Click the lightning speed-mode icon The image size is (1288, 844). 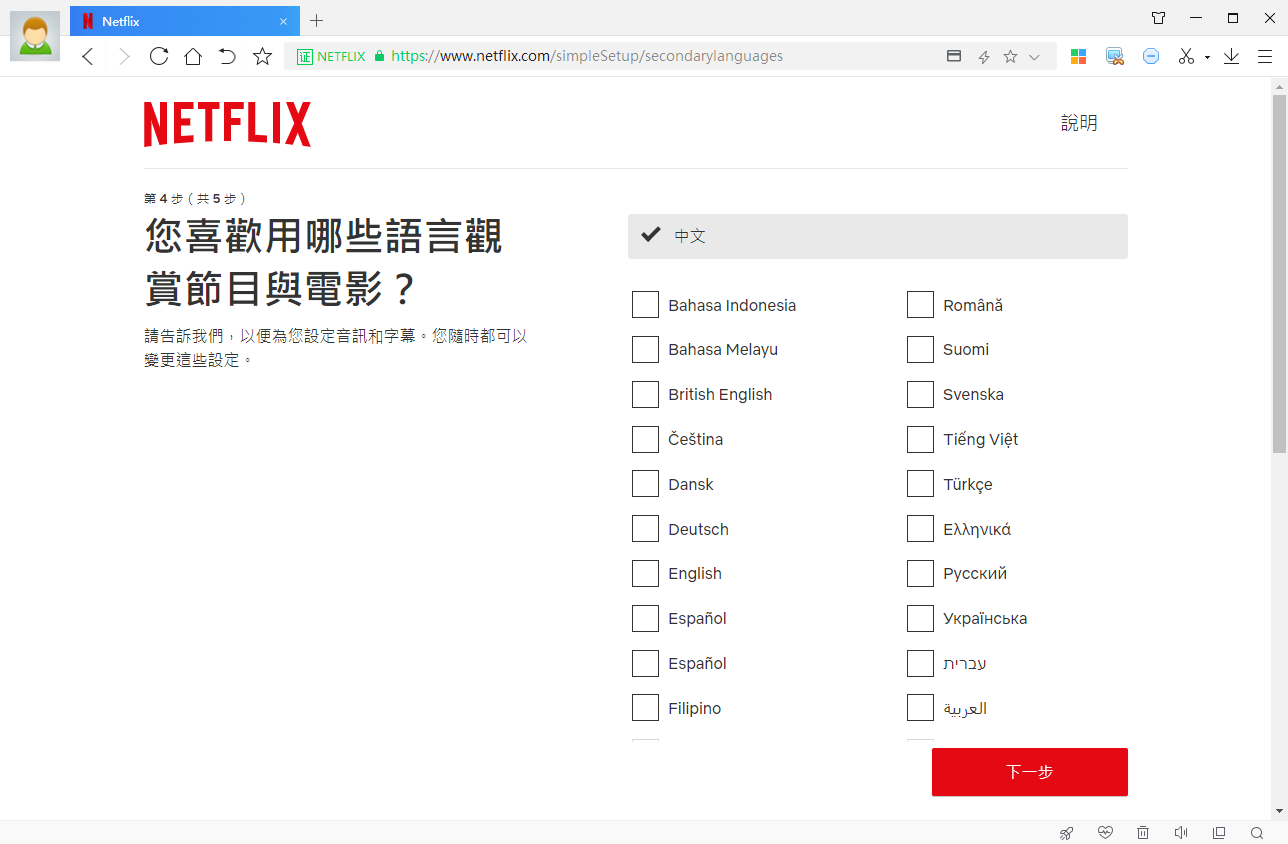click(984, 57)
